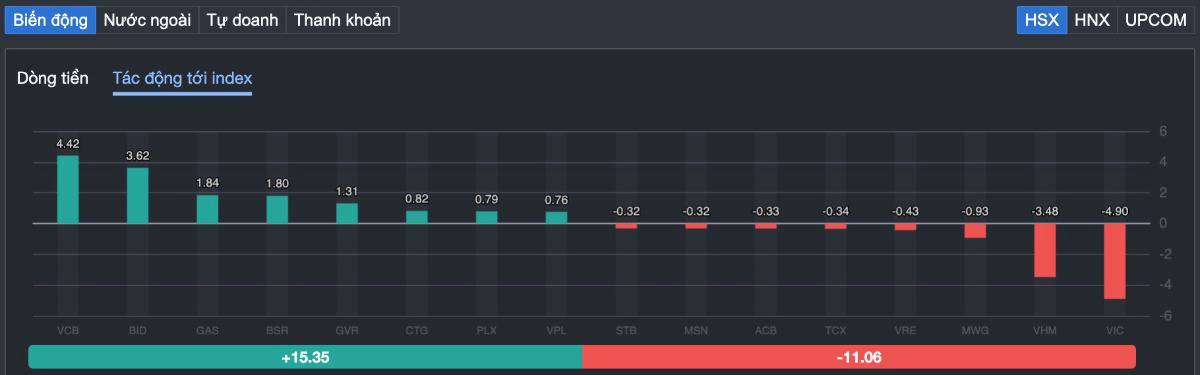Image resolution: width=1200 pixels, height=375 pixels.
Task: Click the -11.06 red total bar
Action: (x=859, y=357)
